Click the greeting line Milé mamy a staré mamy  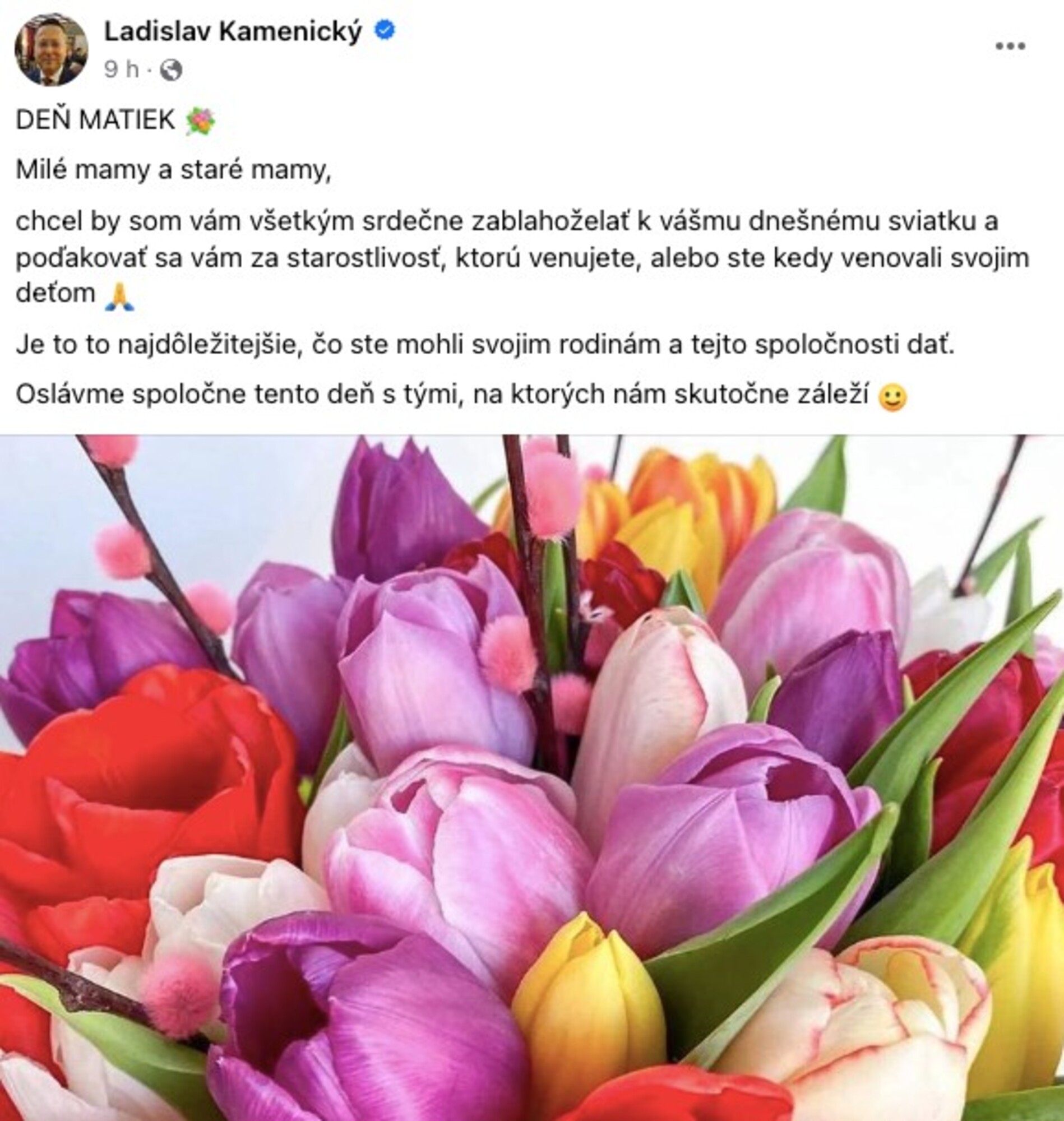click(174, 170)
